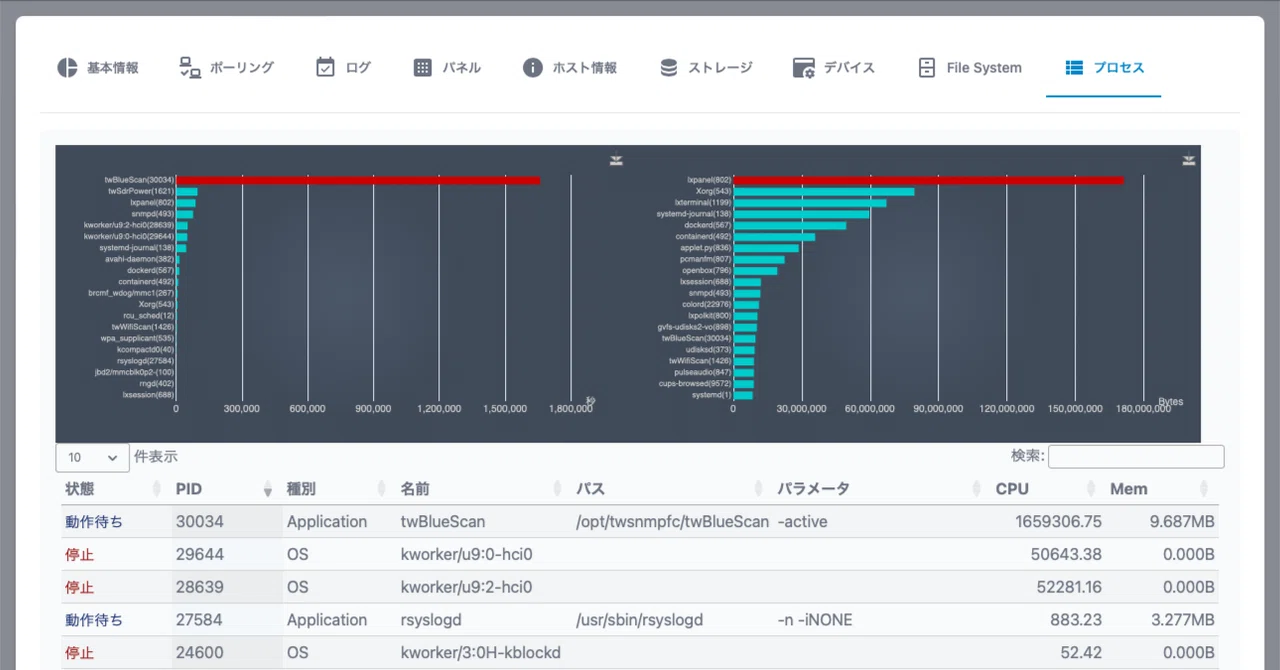Click the 9.687MB memory cell
1280x670 pixels.
click(x=1182, y=522)
